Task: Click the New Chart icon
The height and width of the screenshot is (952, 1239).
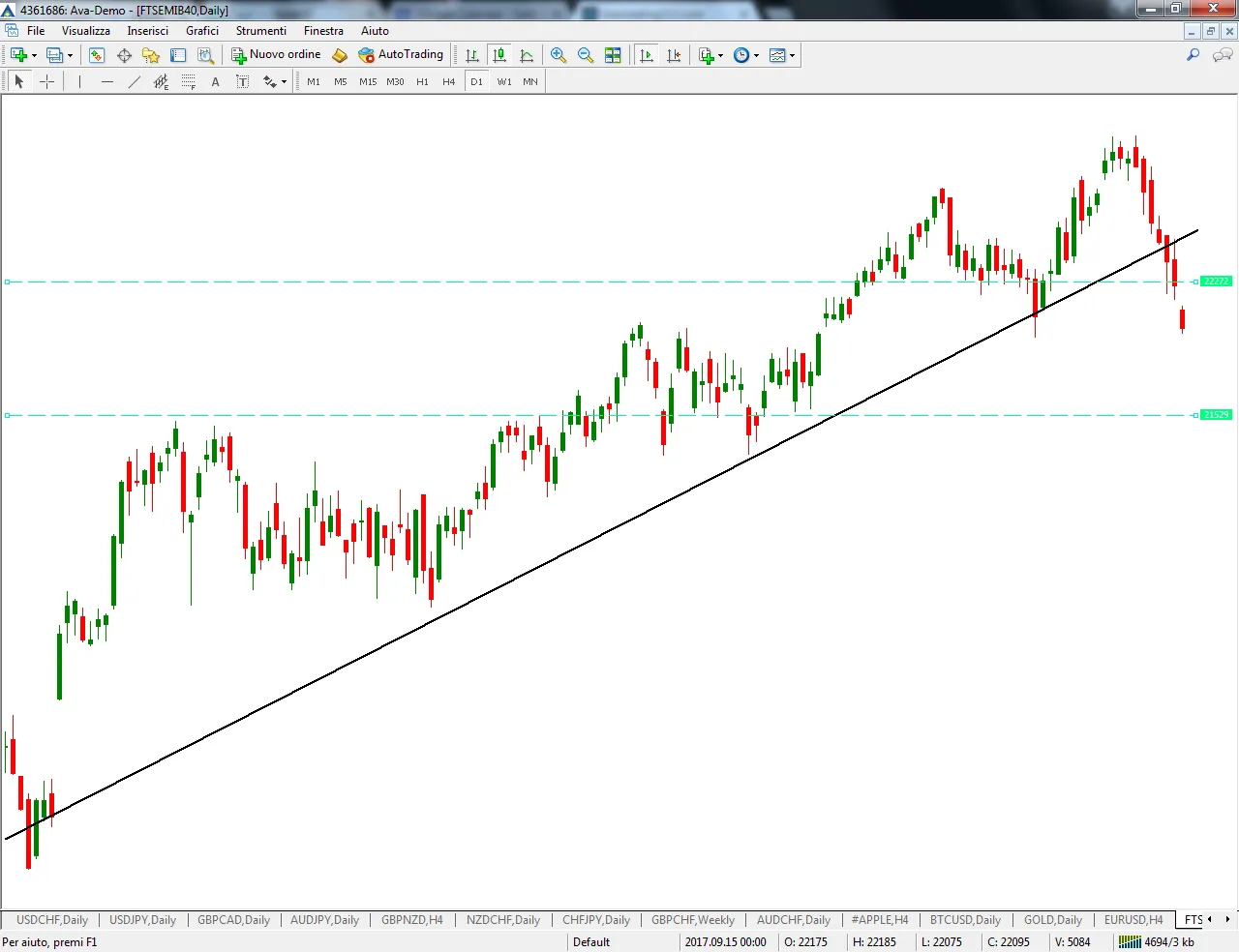Action: (x=18, y=55)
